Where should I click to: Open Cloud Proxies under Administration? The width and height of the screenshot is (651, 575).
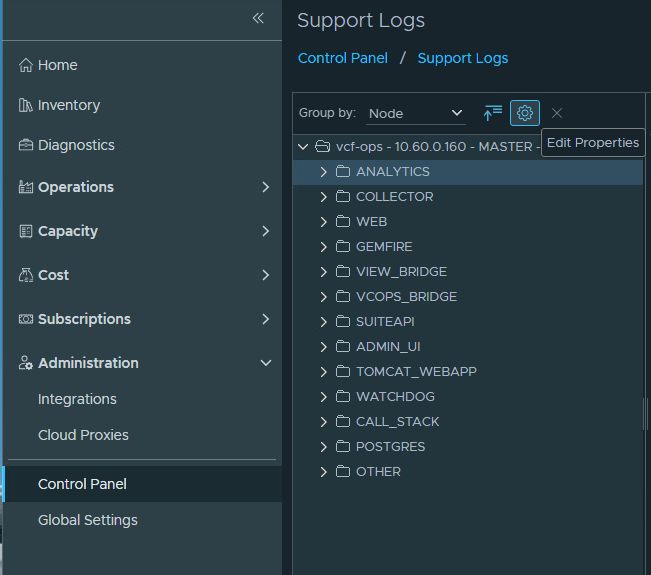83,435
